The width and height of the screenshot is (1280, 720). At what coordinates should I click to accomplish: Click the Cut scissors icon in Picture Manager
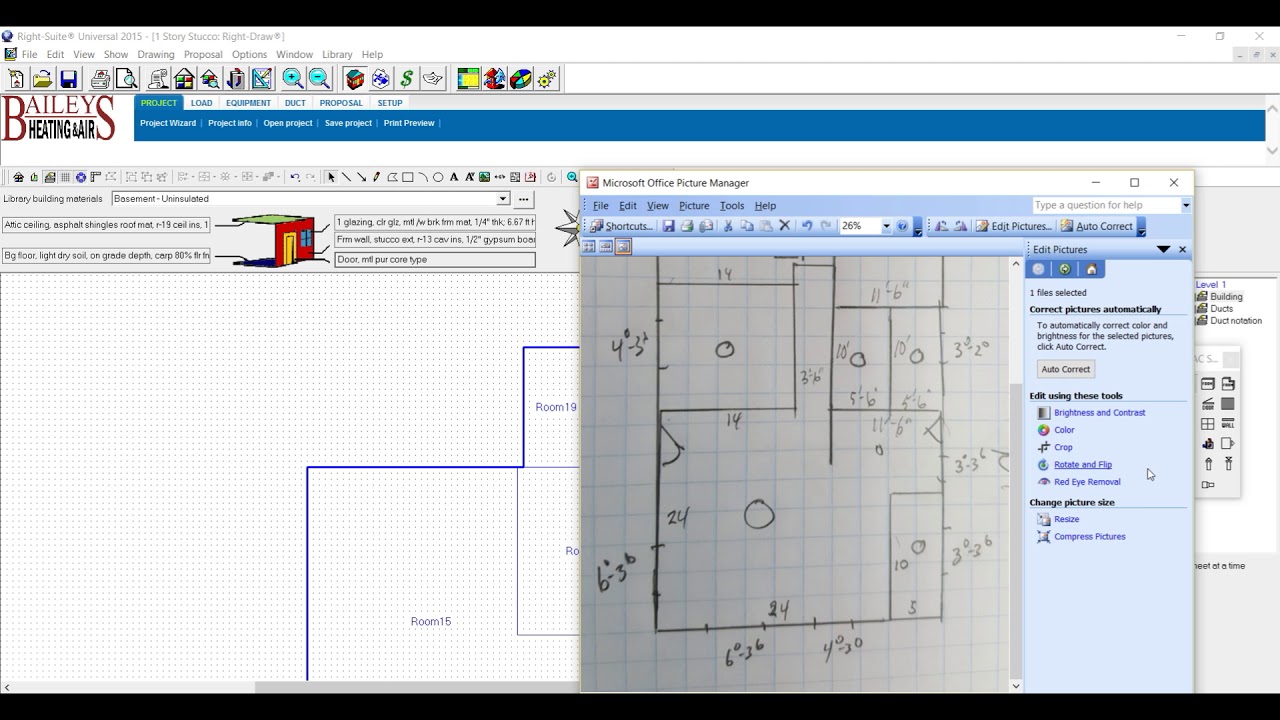point(728,226)
